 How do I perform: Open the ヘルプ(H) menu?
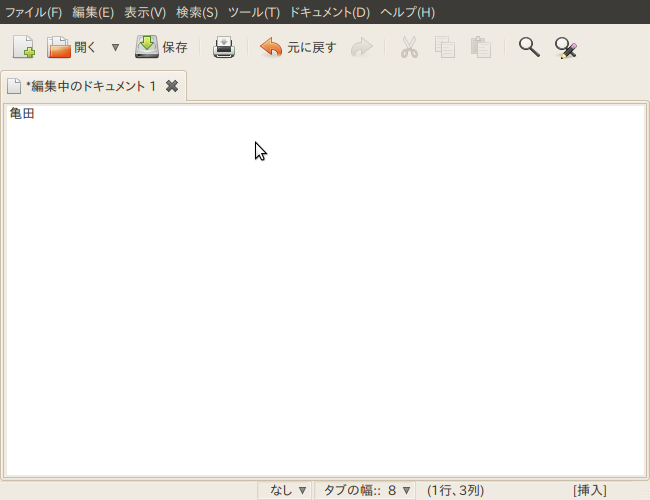click(x=407, y=12)
